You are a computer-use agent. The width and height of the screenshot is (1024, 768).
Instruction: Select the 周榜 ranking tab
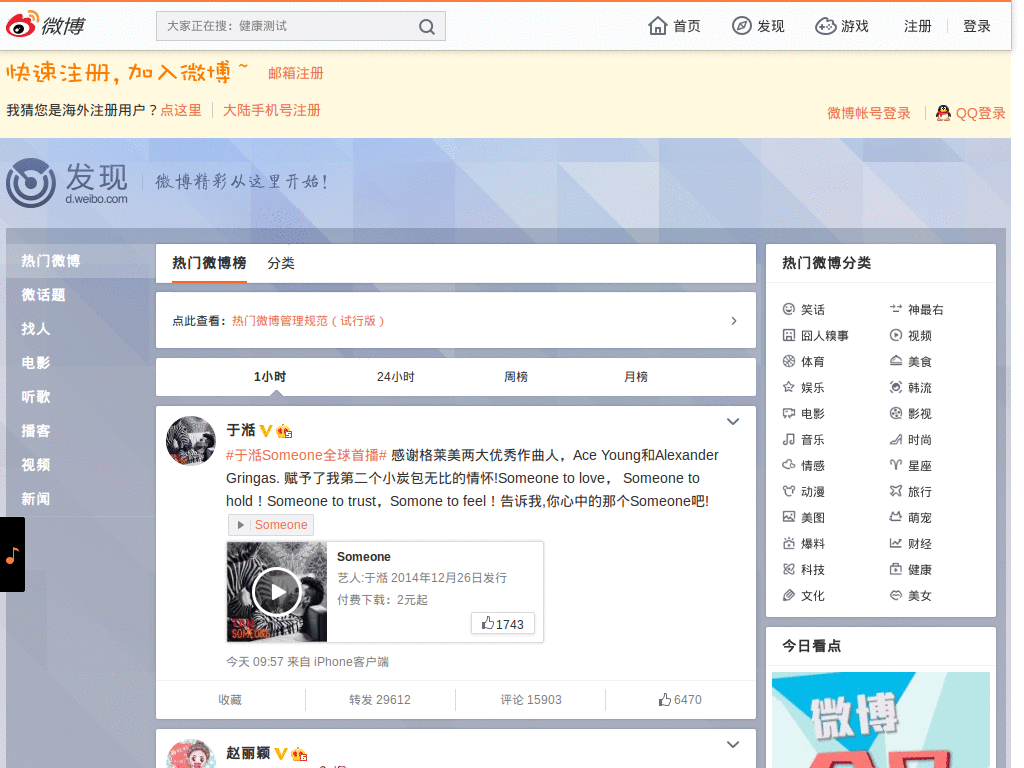(x=516, y=377)
